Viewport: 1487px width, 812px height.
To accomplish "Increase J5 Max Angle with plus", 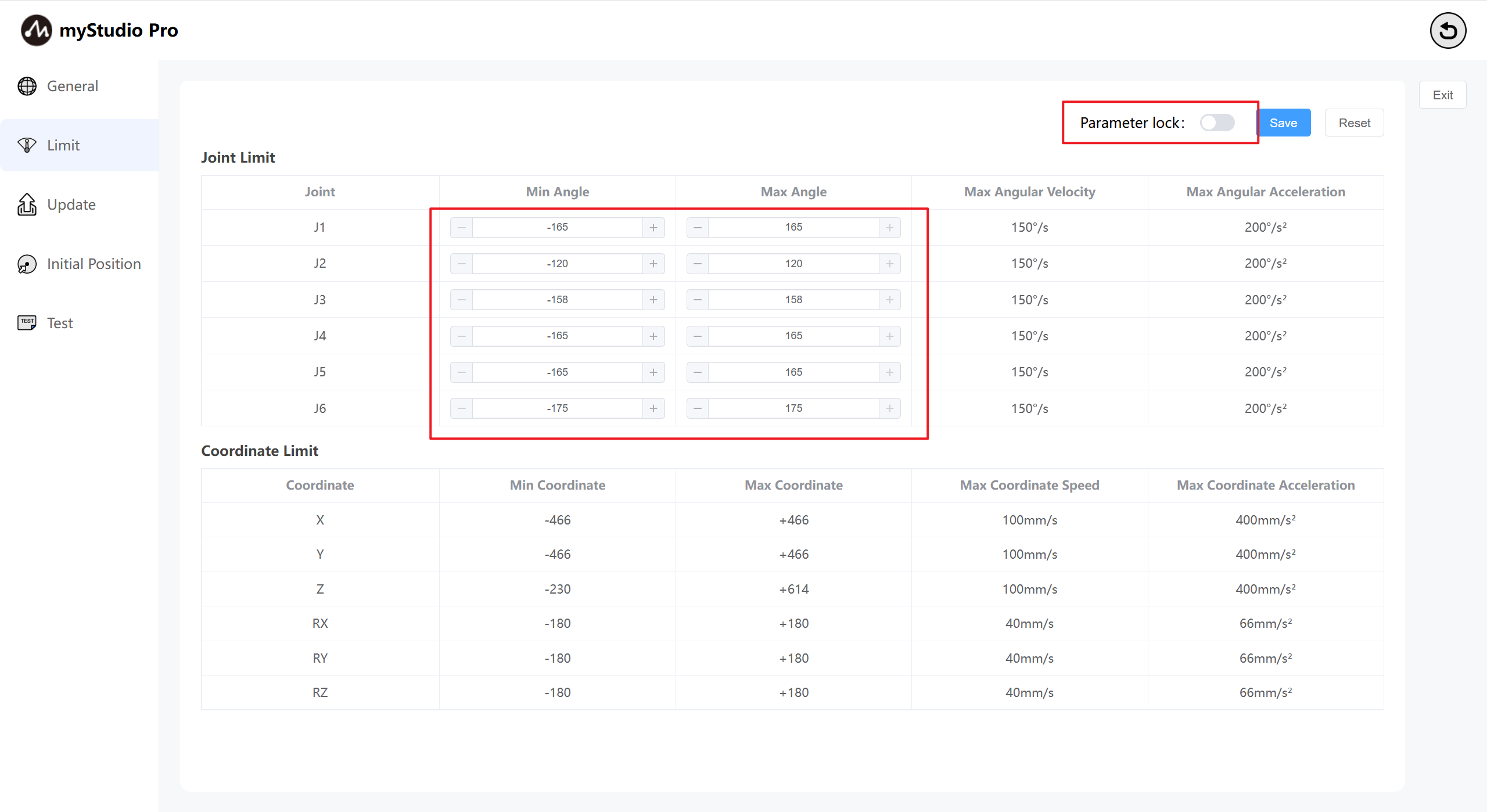I will tap(889, 372).
